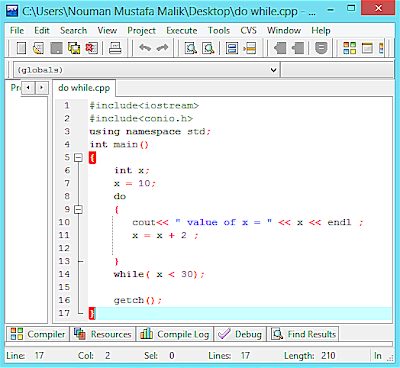Image resolution: width=400 pixels, height=368 pixels.
Task: Open the Edit menu
Action: pos(42,30)
